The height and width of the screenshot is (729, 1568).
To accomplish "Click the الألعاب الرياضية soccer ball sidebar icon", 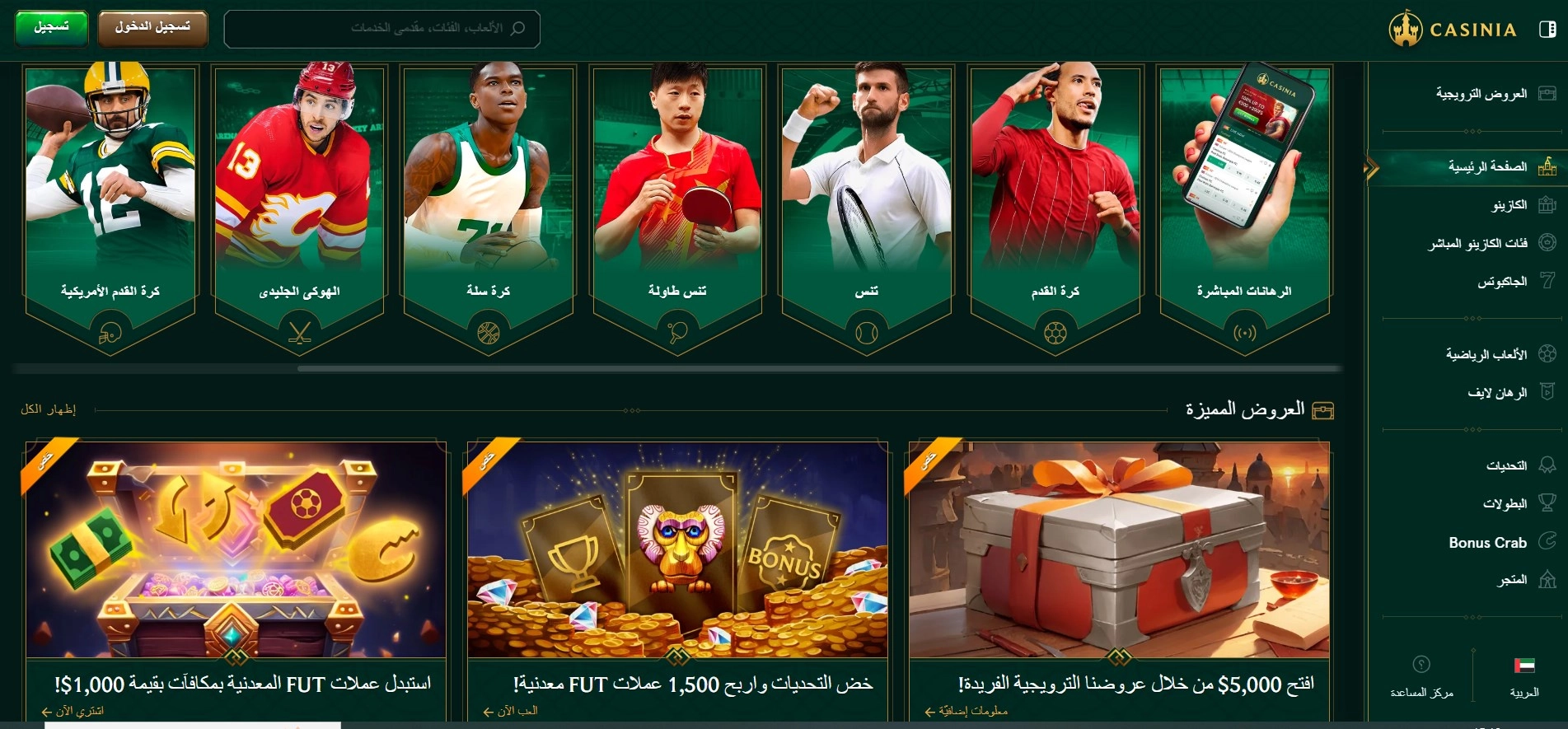I will click(x=1547, y=354).
